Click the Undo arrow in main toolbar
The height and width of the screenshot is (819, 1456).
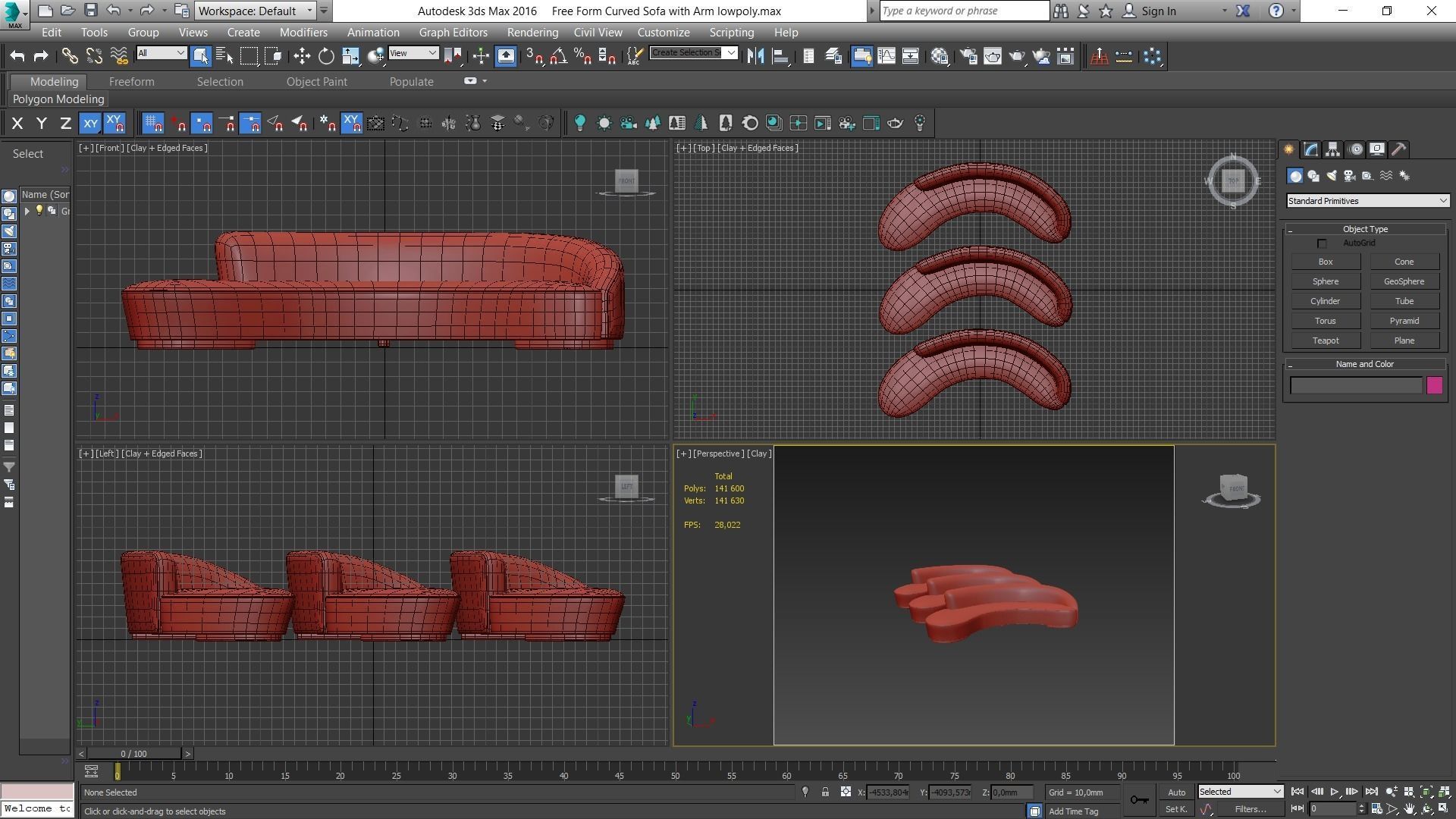[x=17, y=56]
